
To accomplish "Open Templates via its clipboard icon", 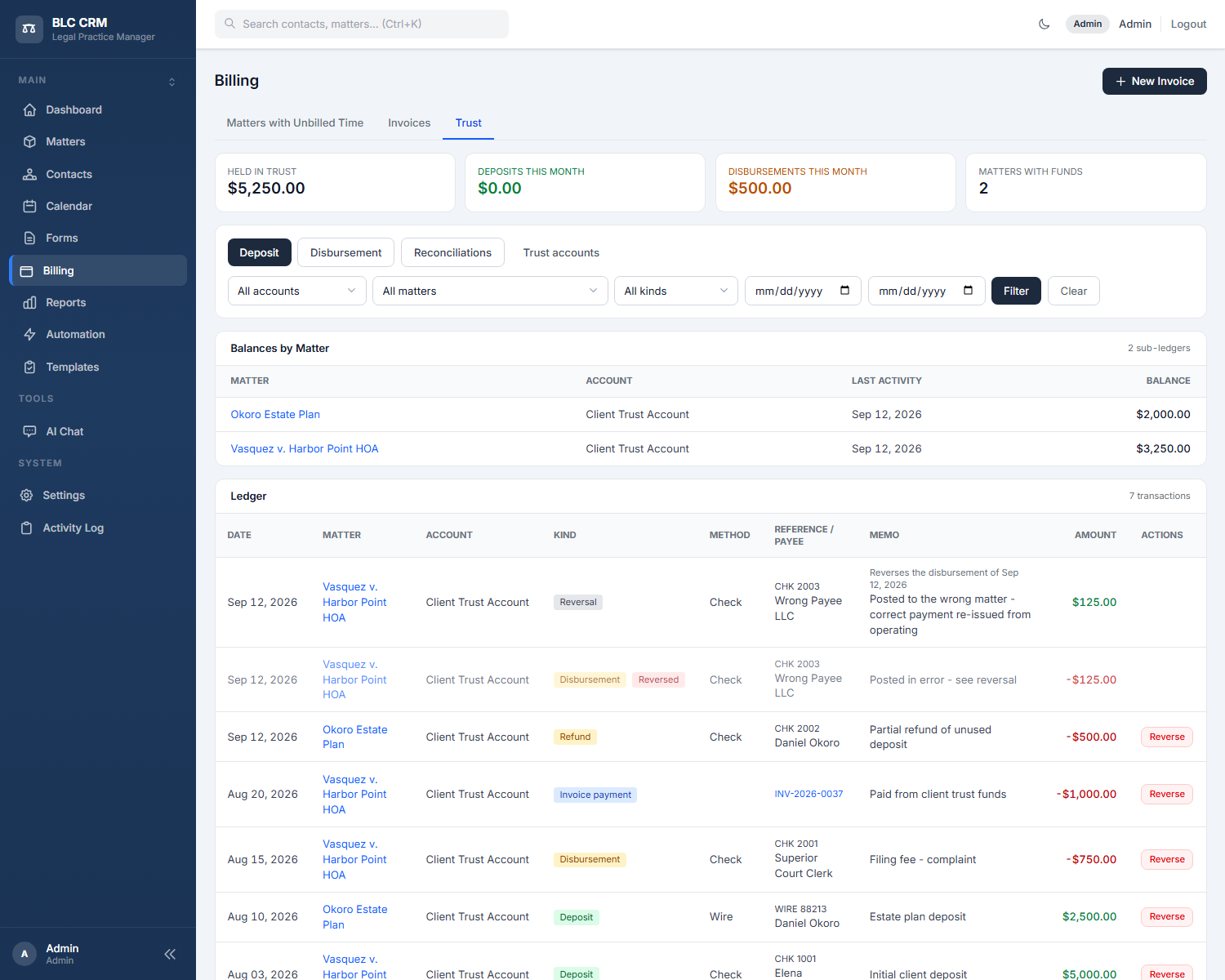I will (29, 367).
